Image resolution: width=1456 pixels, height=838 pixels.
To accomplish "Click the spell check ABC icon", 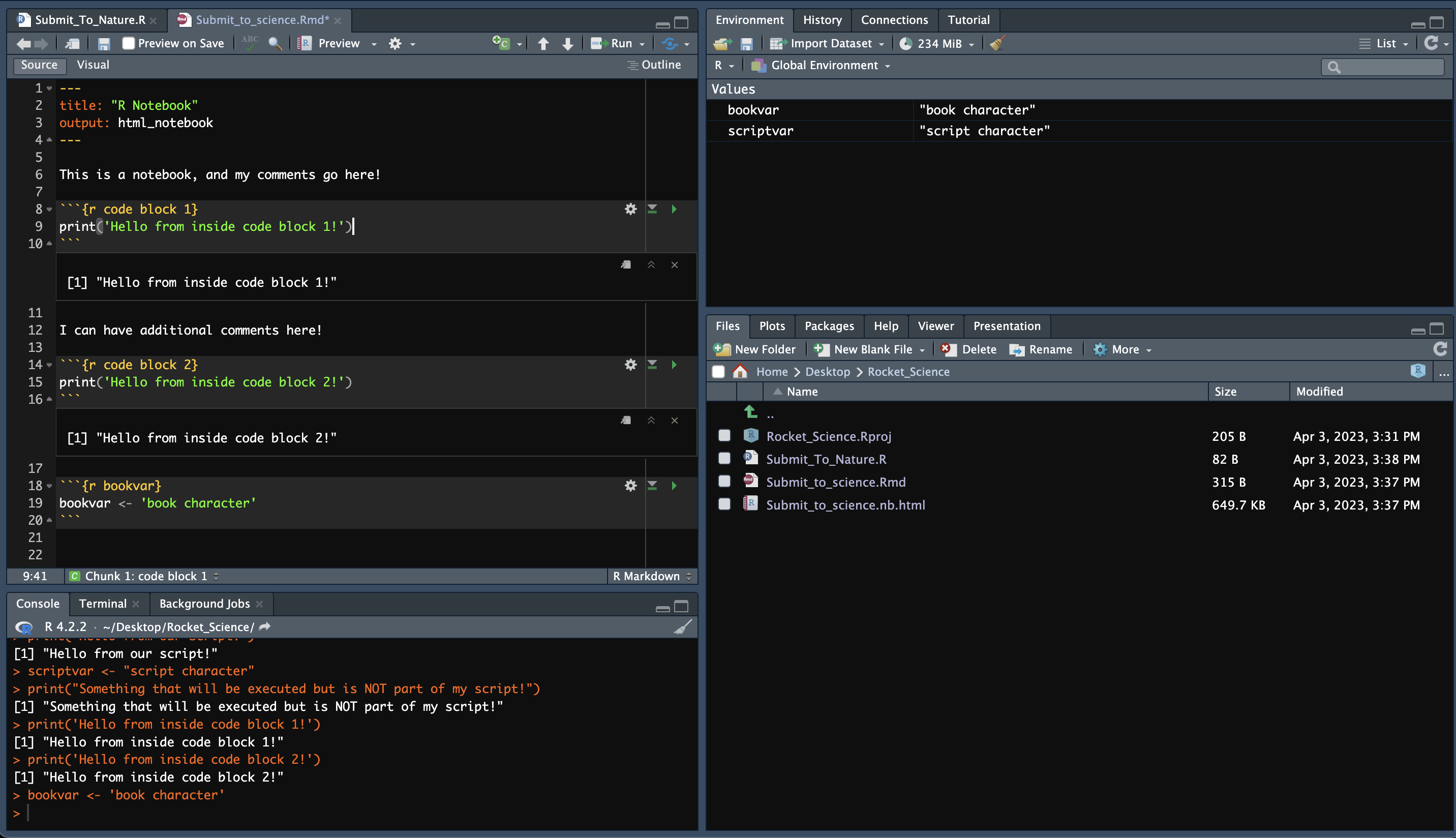I will tap(250, 43).
